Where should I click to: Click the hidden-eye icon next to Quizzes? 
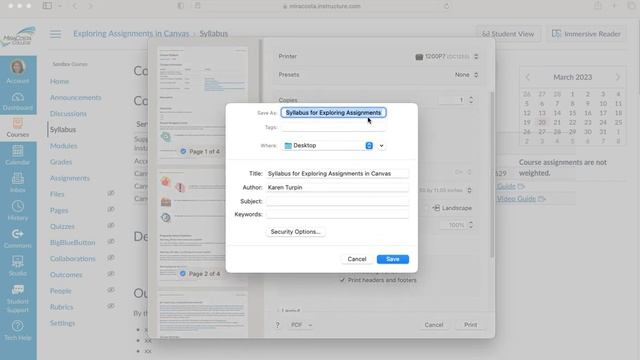(x=111, y=226)
